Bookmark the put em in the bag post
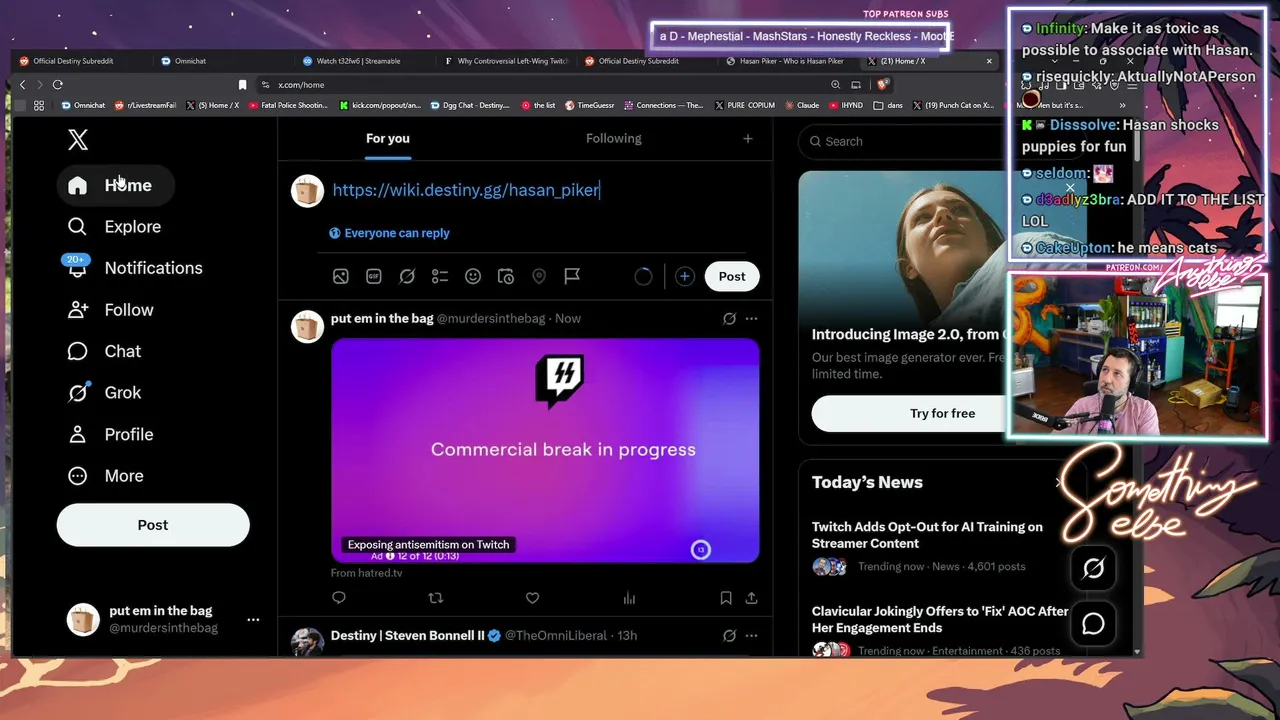This screenshot has width=1280, height=720. 726,598
